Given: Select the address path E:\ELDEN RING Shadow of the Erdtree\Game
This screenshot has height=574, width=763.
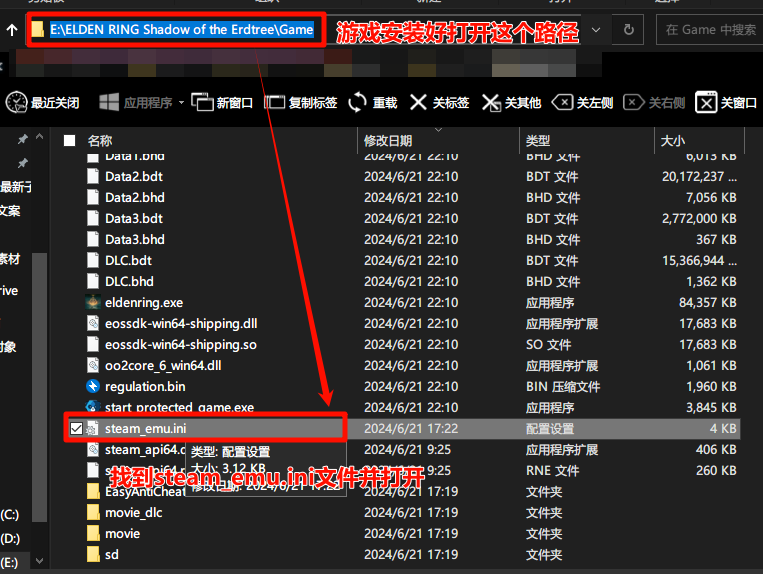Looking at the screenshot, I should point(182,30).
